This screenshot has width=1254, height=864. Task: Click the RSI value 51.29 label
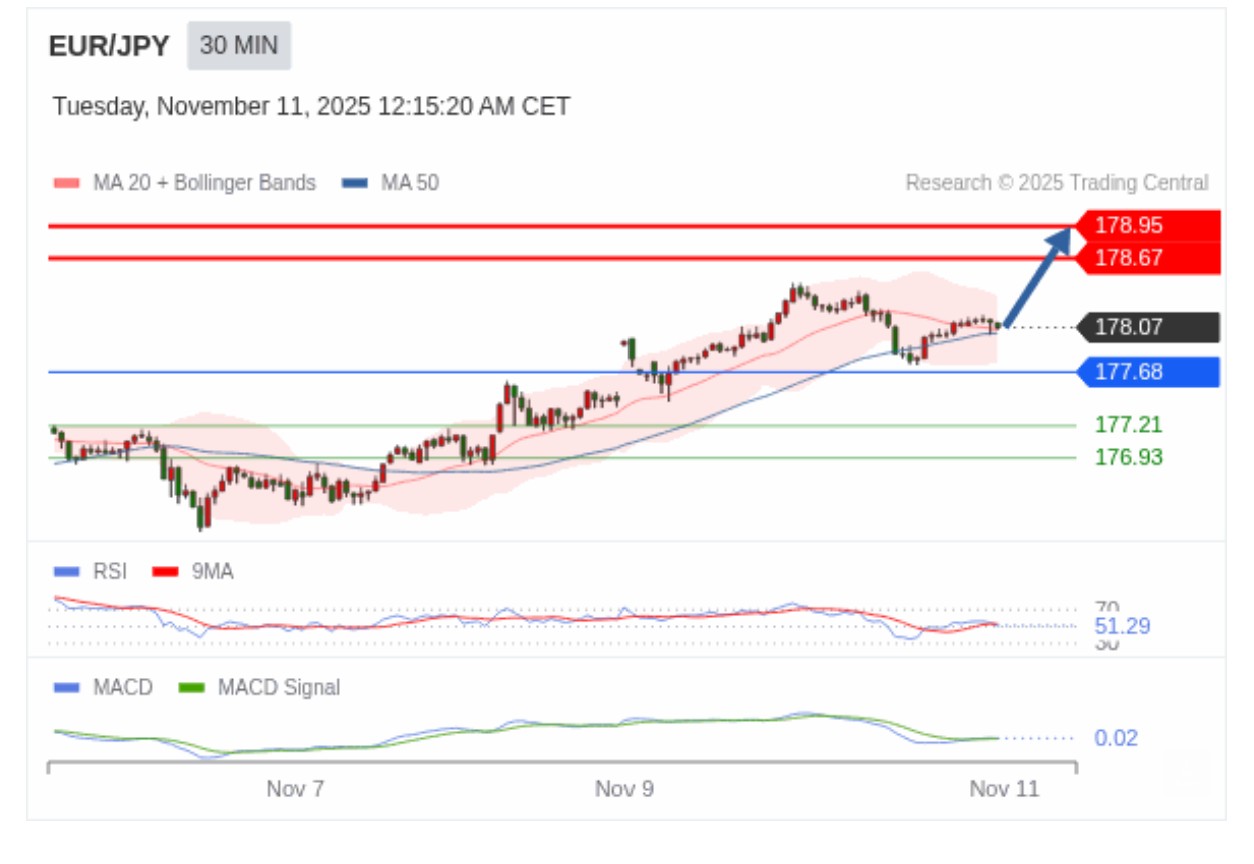coord(1122,627)
